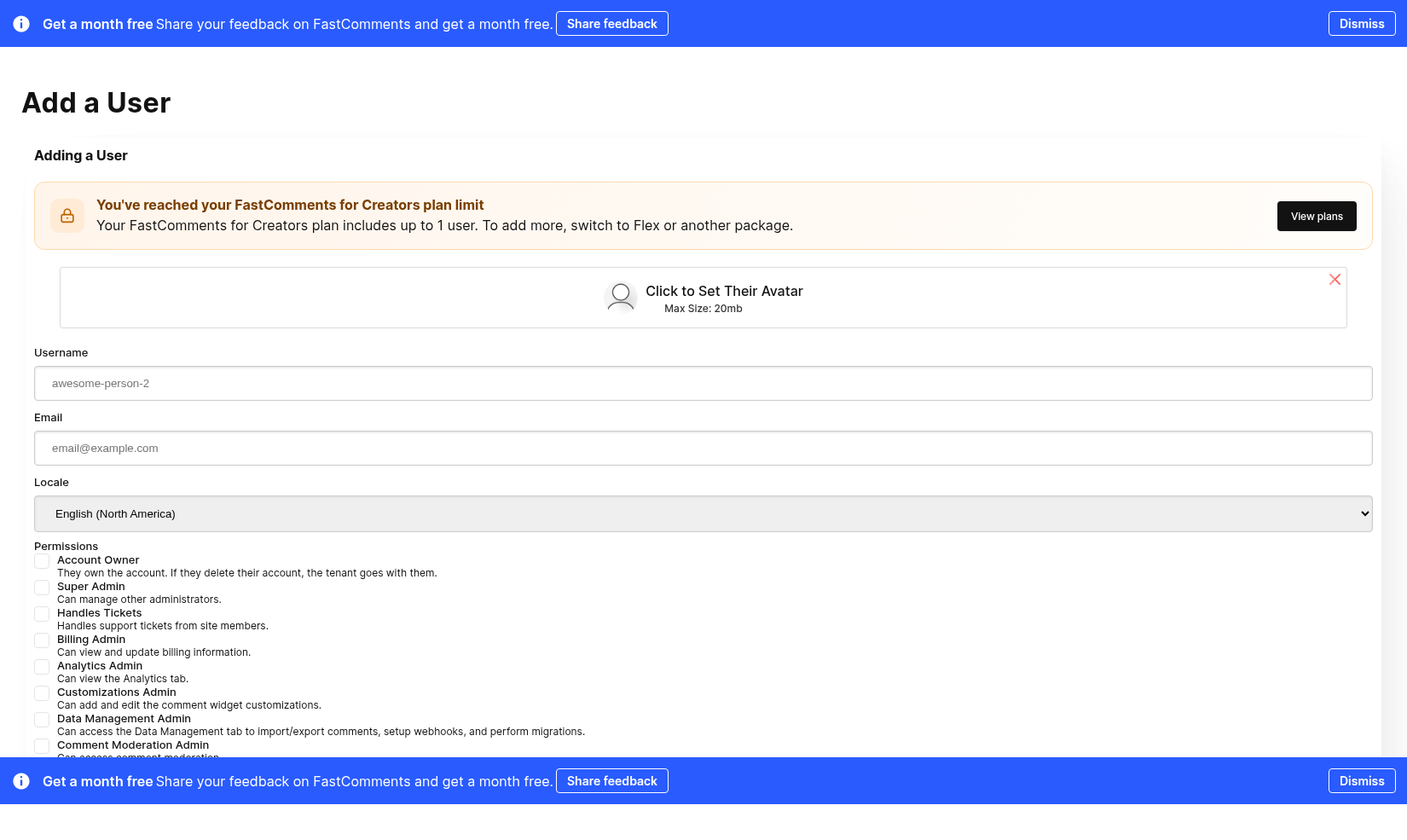The width and height of the screenshot is (1407, 840).
Task: Click the avatar placeholder silhouette icon
Action: pos(621,298)
